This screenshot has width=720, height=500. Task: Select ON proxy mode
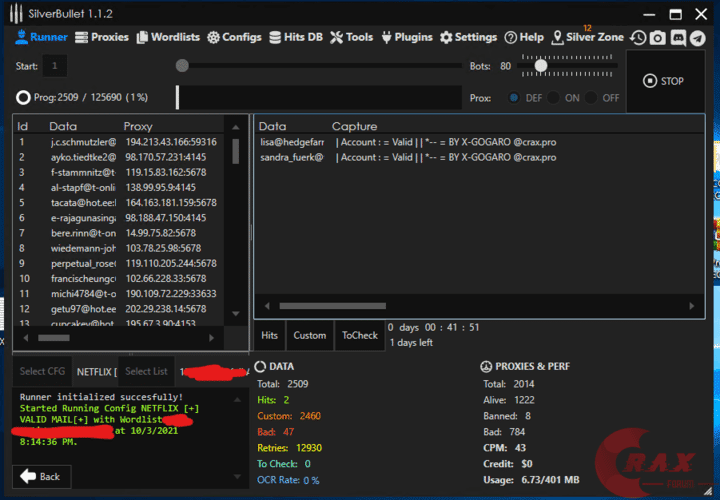click(x=553, y=98)
